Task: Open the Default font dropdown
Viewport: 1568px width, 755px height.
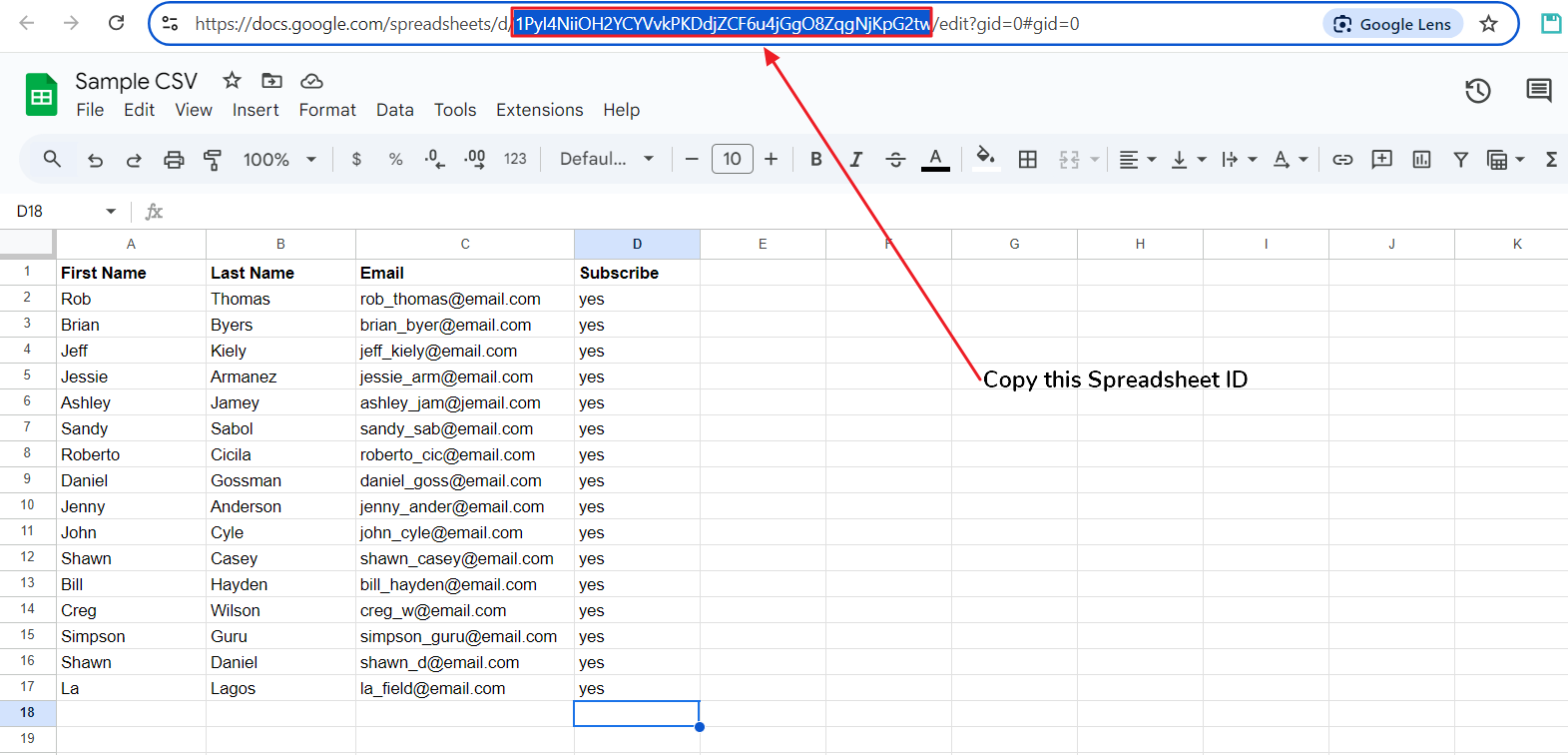Action: pyautogui.click(x=606, y=160)
